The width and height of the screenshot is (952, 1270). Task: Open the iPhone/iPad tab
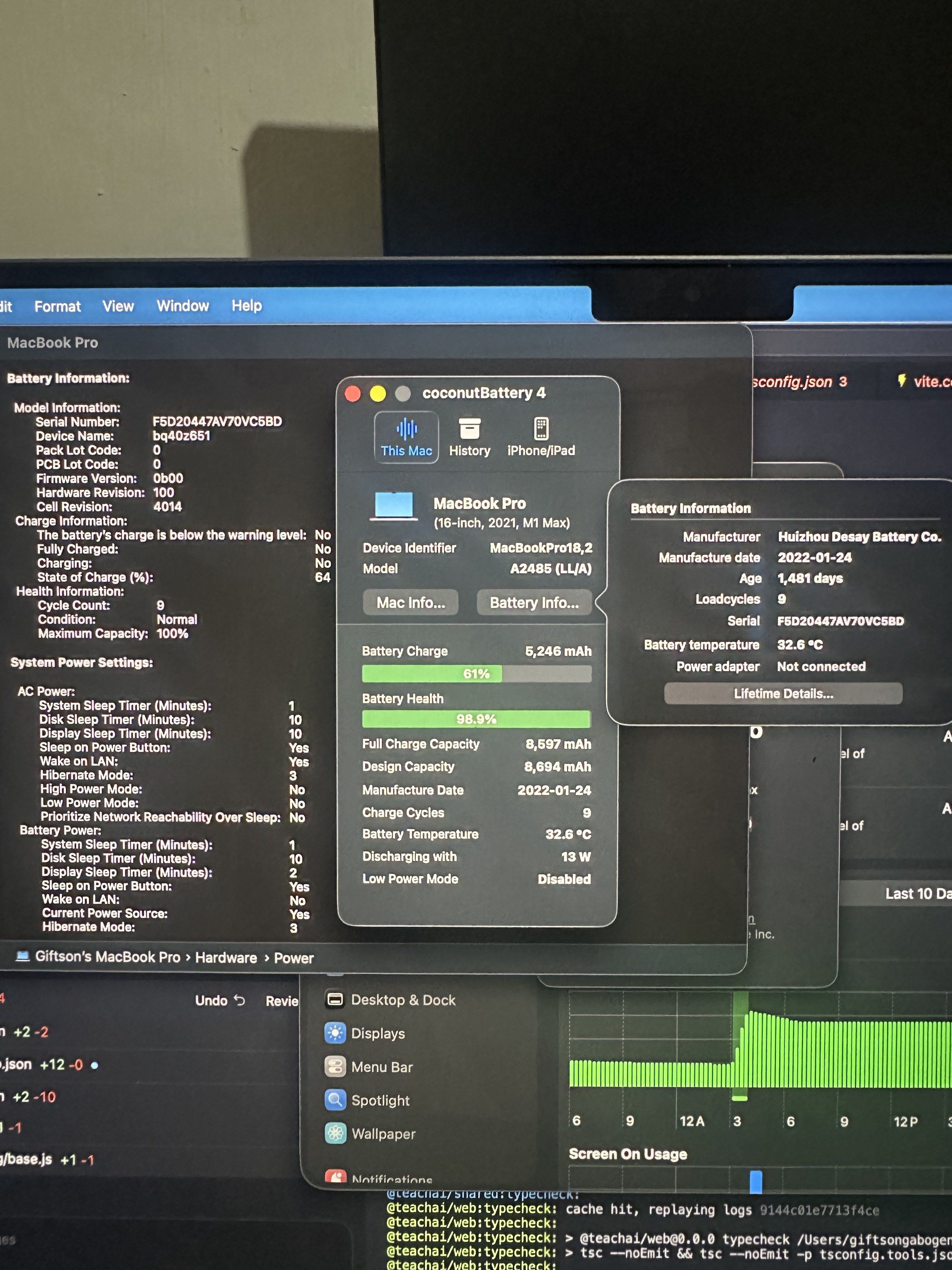(x=541, y=437)
